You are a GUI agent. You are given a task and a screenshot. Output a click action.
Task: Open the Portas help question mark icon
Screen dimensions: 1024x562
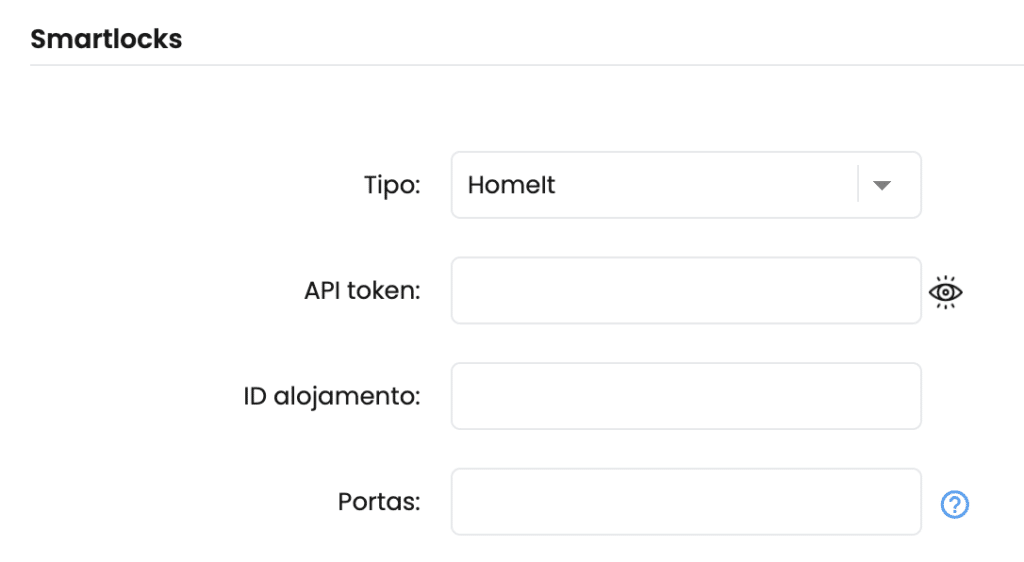tap(954, 504)
